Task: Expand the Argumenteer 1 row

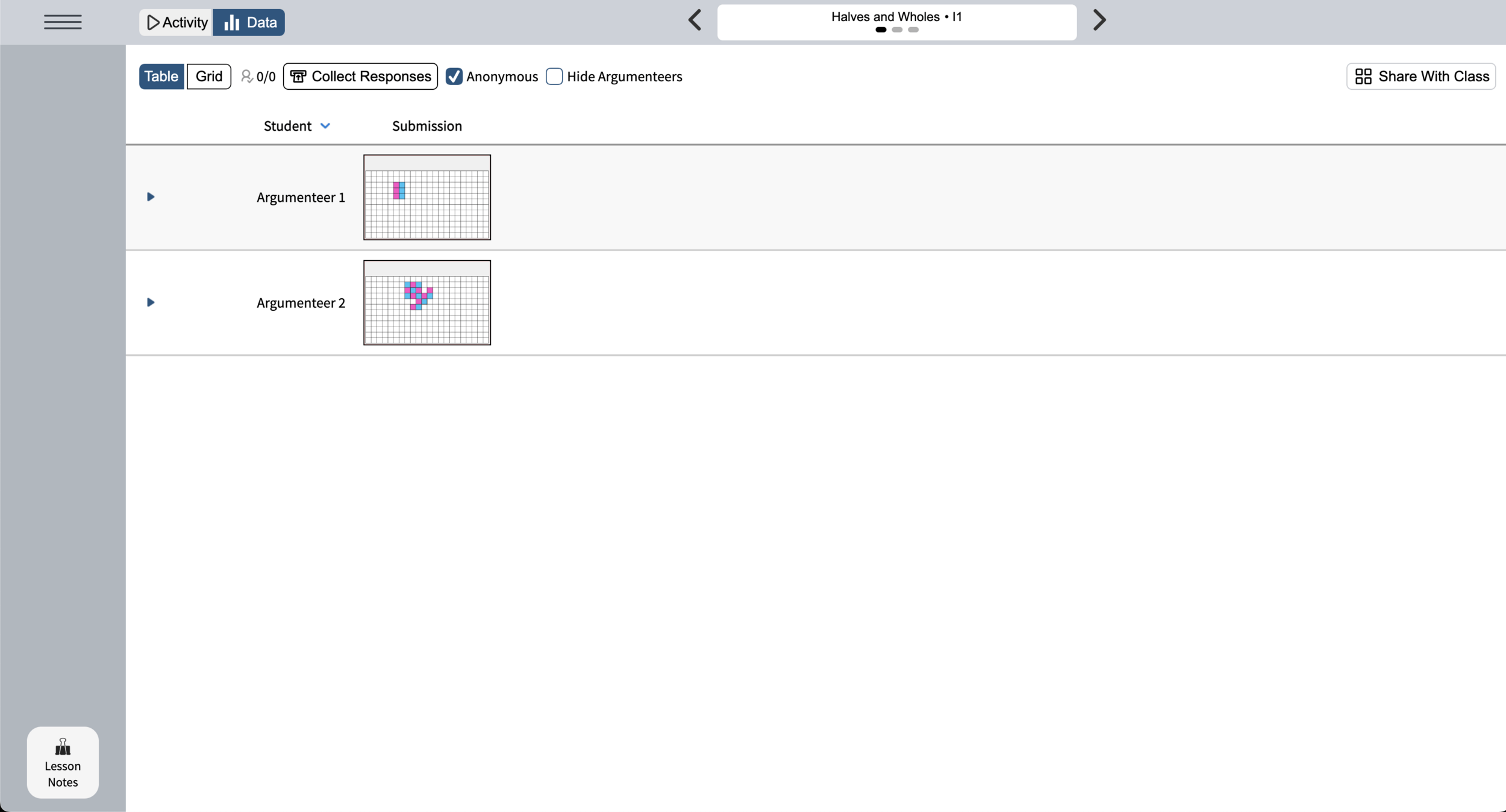Action: [151, 197]
